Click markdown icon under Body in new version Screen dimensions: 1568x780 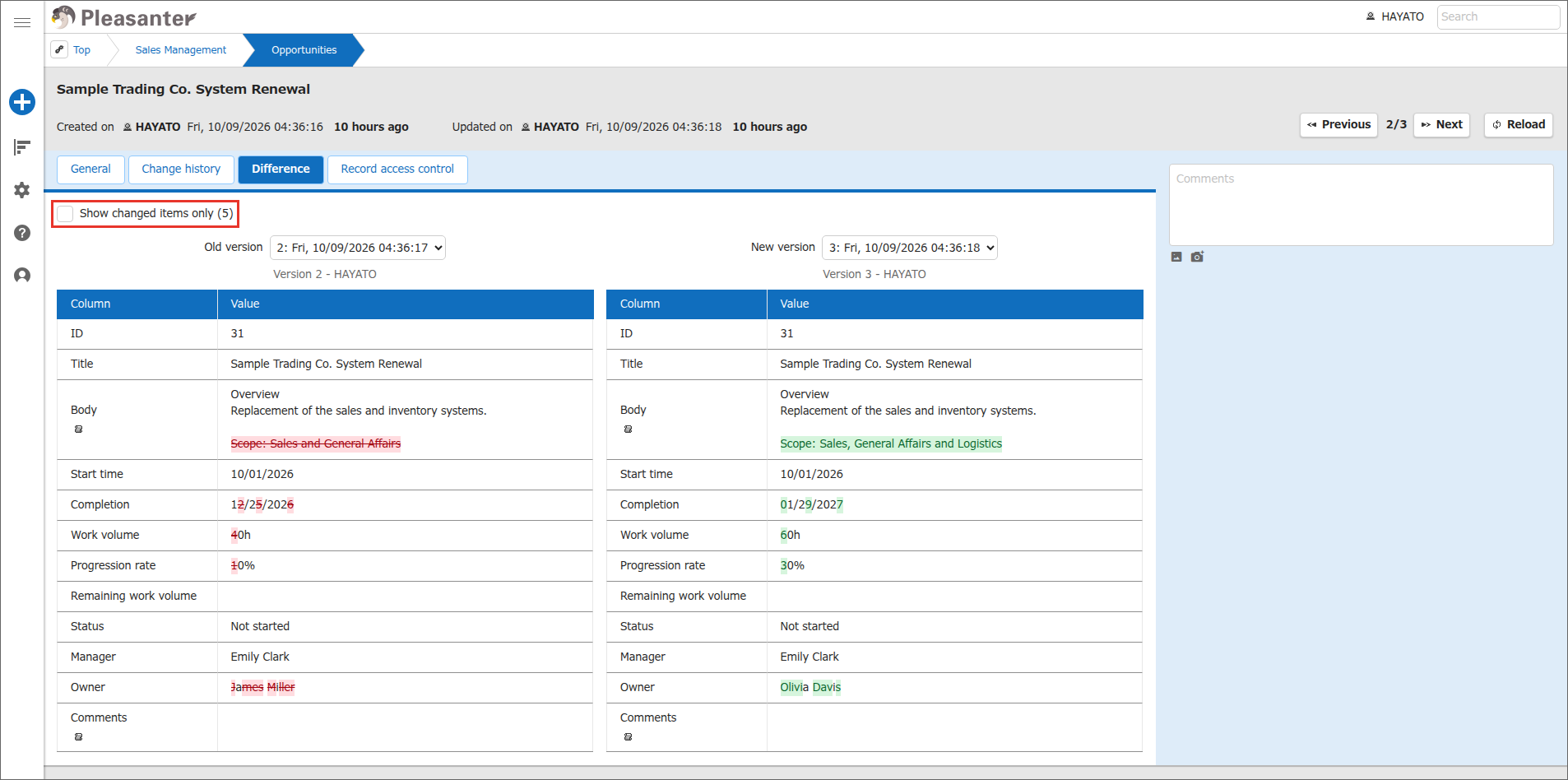628,429
